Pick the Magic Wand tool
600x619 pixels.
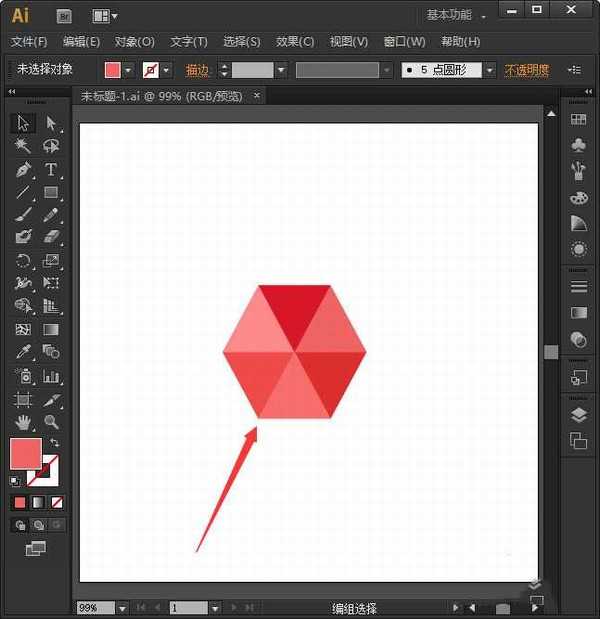(23, 147)
